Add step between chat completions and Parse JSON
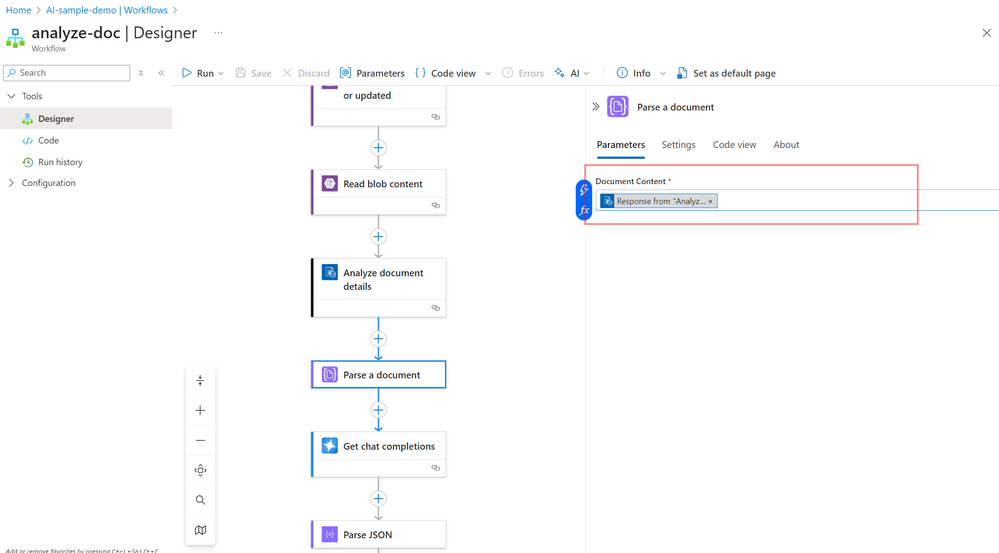Image resolution: width=999 pixels, height=553 pixels. pyautogui.click(x=378, y=499)
